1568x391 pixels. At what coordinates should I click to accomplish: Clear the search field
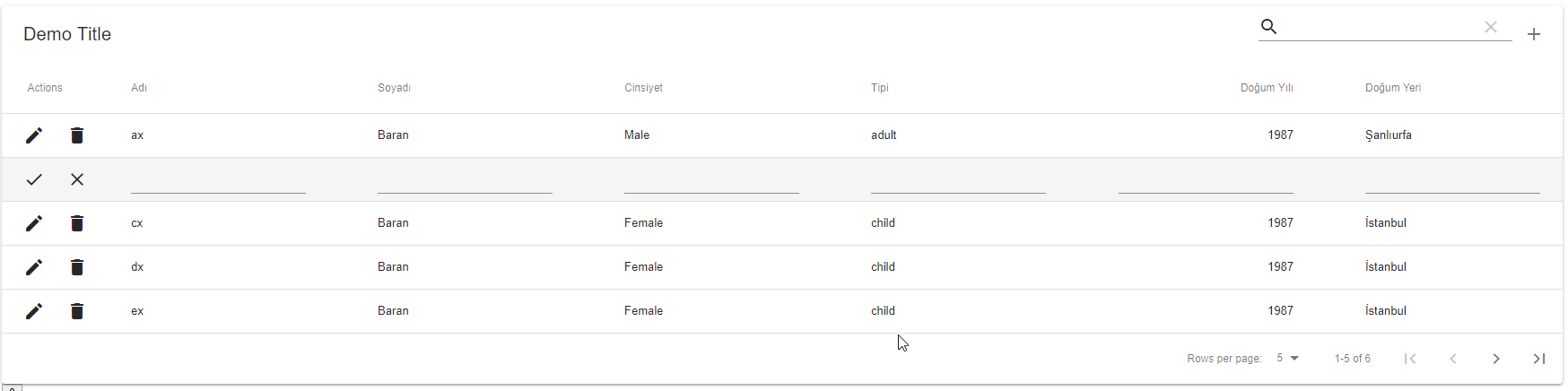[x=1491, y=27]
